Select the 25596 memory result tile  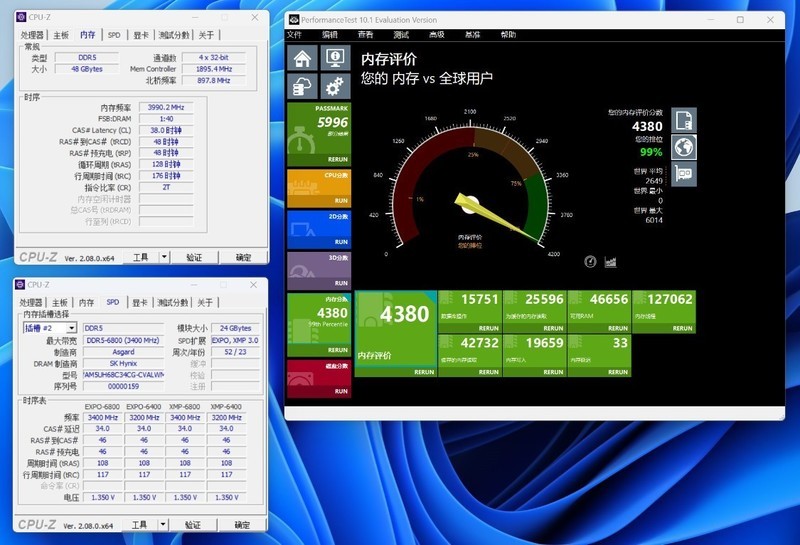coord(534,312)
